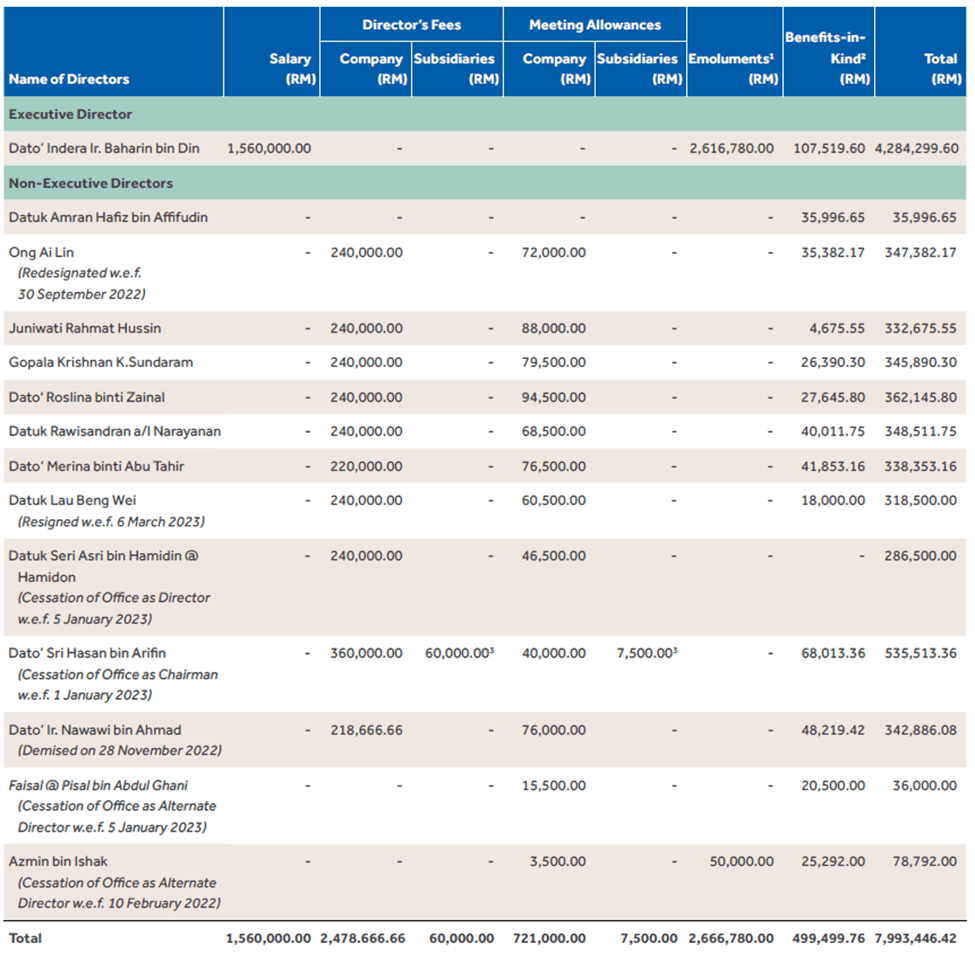Select Juniwati Rahmat Hussin's meeting allowance 88,000.00
The image size is (975, 953).
[553, 328]
